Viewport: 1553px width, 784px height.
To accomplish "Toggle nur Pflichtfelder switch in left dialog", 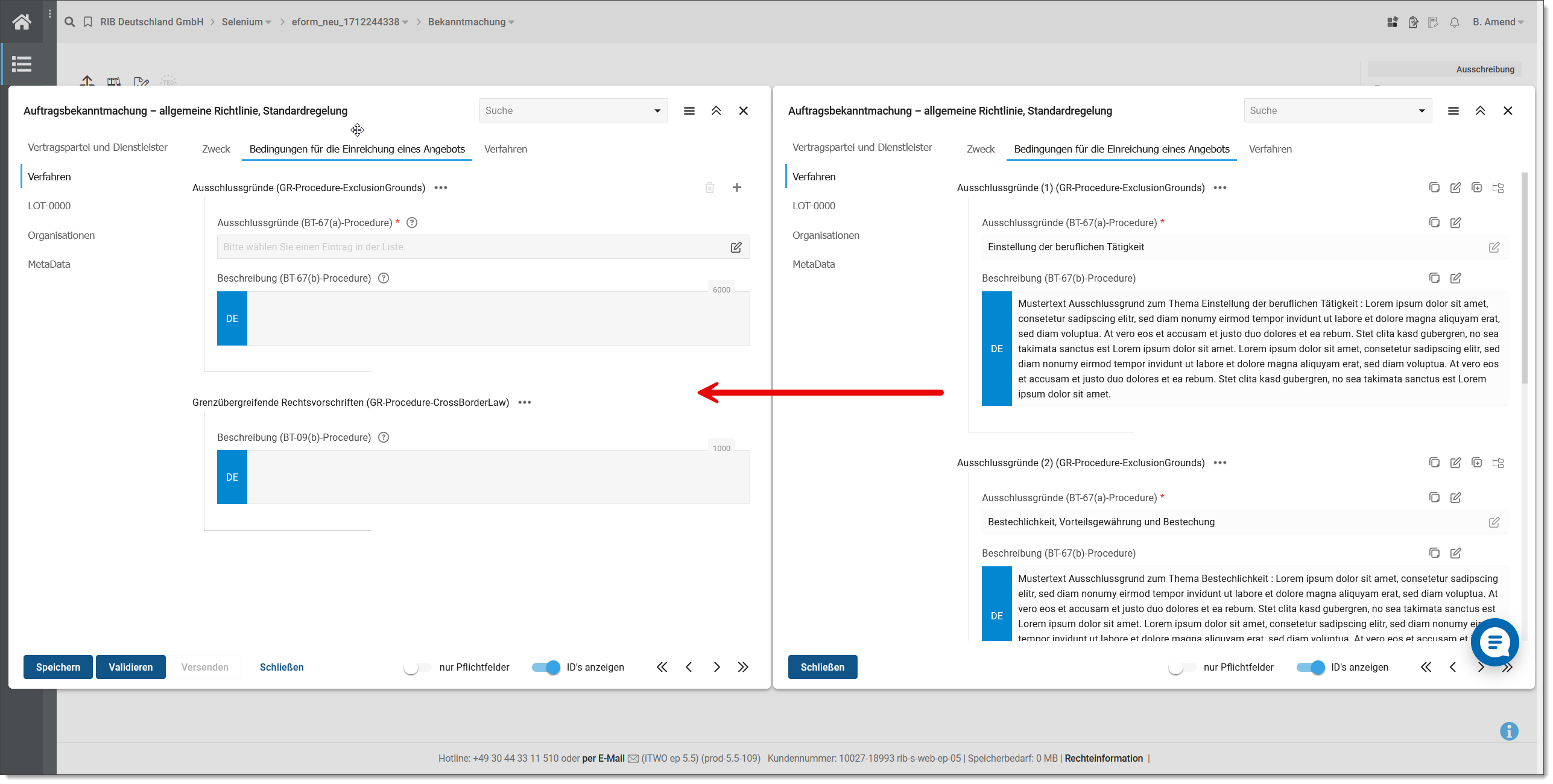I will [x=418, y=667].
